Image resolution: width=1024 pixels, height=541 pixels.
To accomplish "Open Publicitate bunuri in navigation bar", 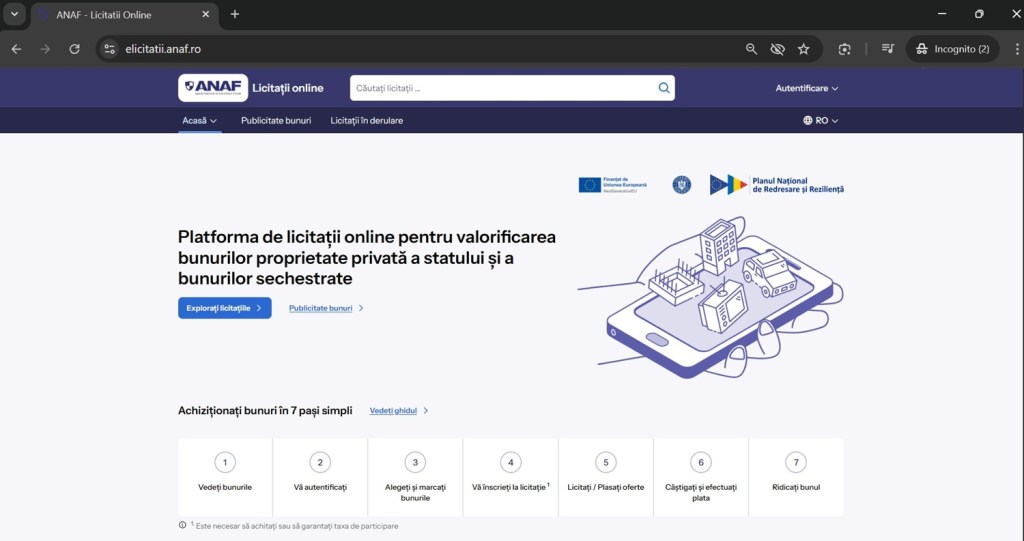I will pos(276,120).
